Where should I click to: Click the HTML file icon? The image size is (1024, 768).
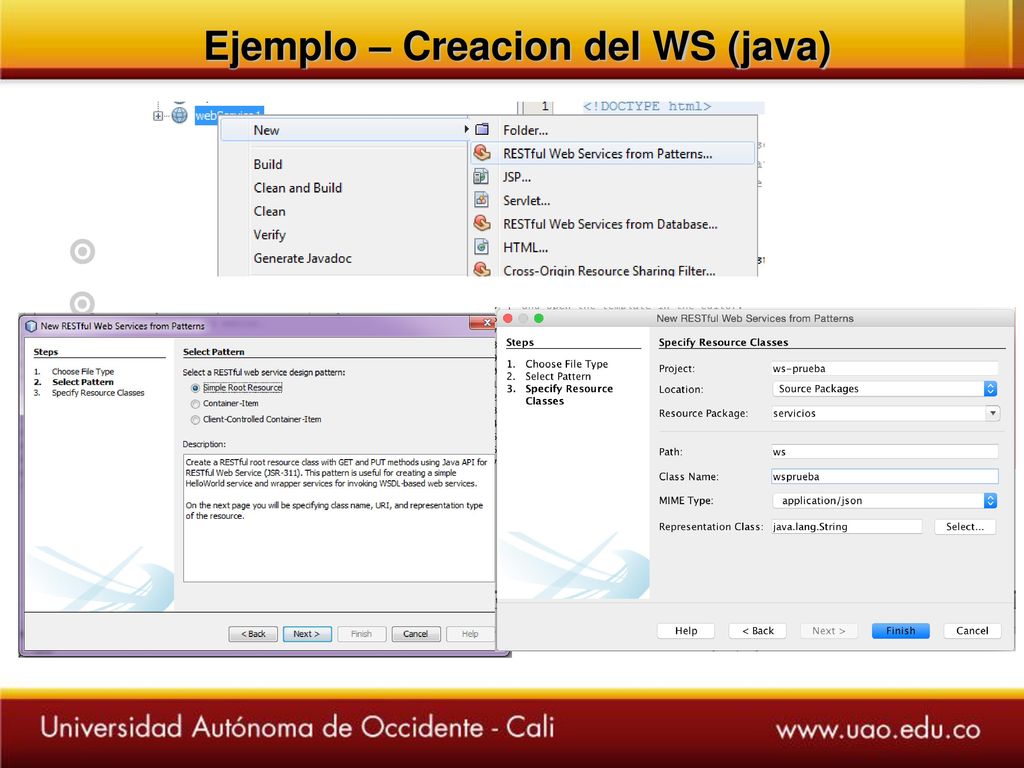coord(481,247)
